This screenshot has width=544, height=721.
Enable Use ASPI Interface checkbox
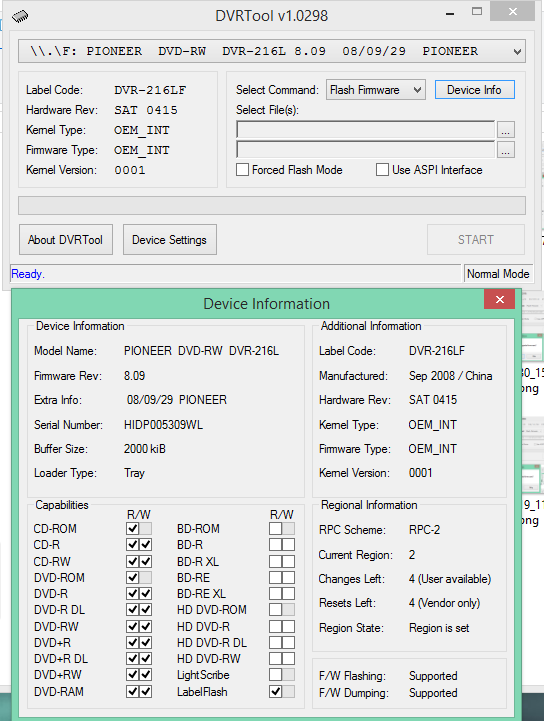(382, 170)
